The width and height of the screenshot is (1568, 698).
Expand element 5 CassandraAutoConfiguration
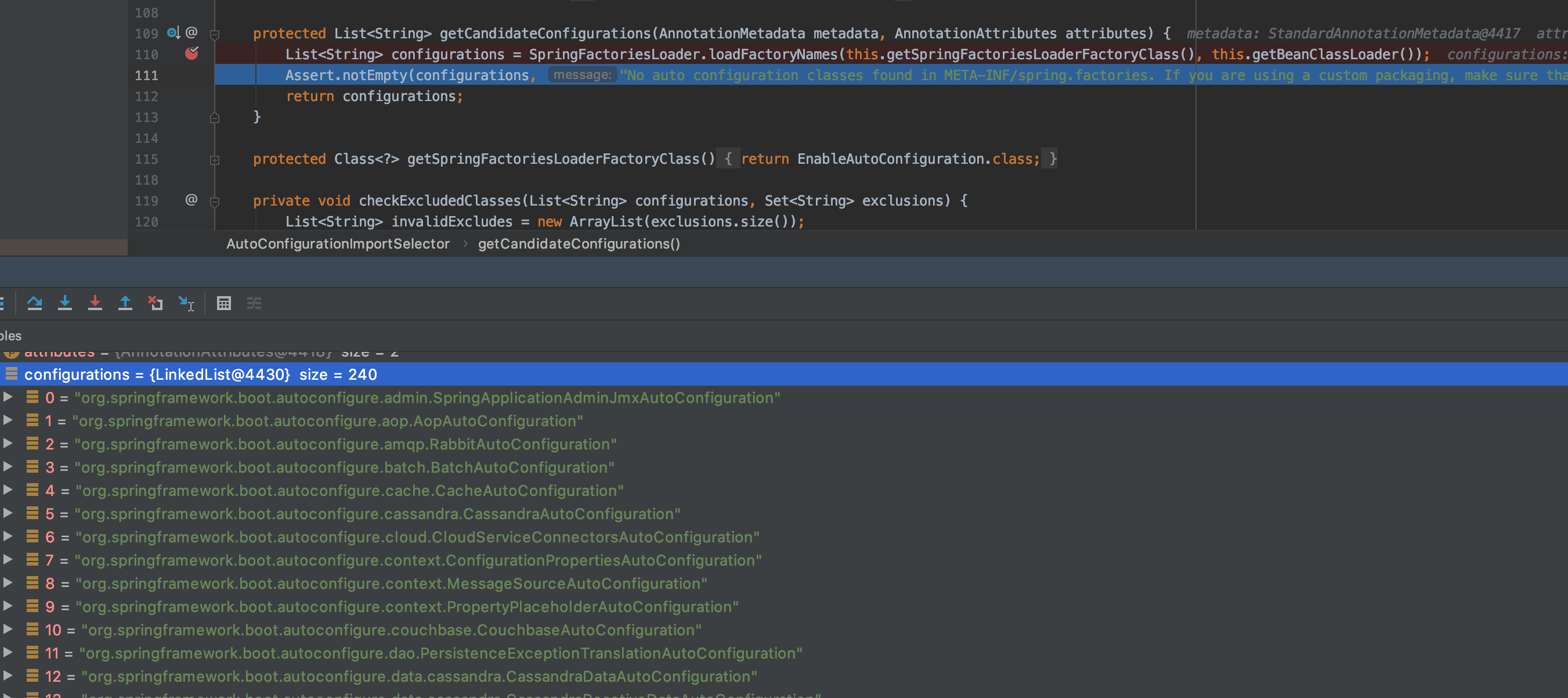pyautogui.click(x=8, y=513)
